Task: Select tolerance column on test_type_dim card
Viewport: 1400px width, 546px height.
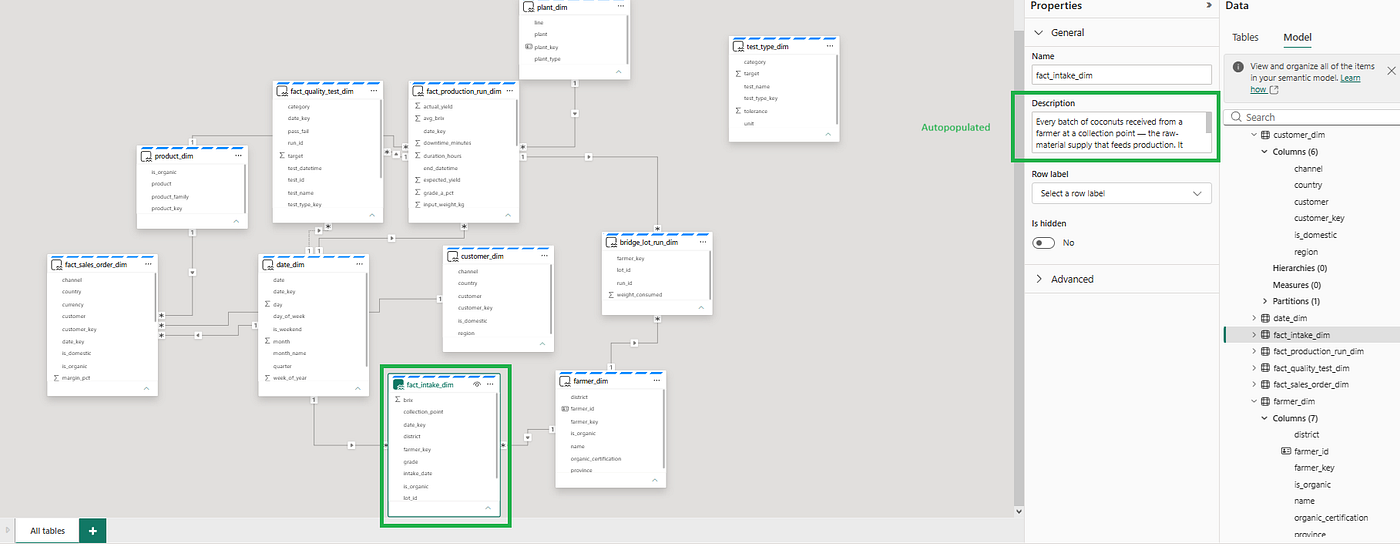Action: click(x=755, y=111)
